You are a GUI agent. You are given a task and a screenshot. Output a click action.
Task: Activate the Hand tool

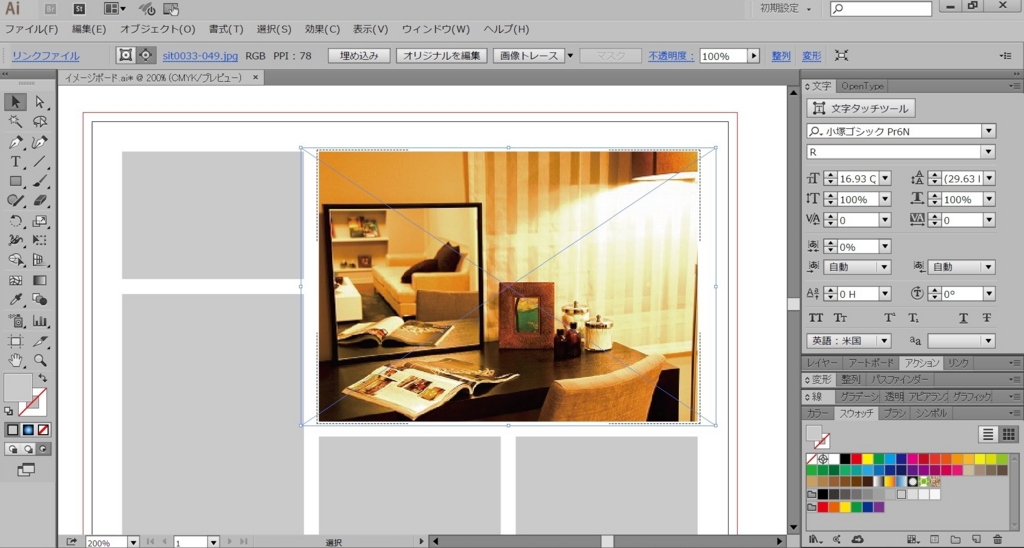16,360
